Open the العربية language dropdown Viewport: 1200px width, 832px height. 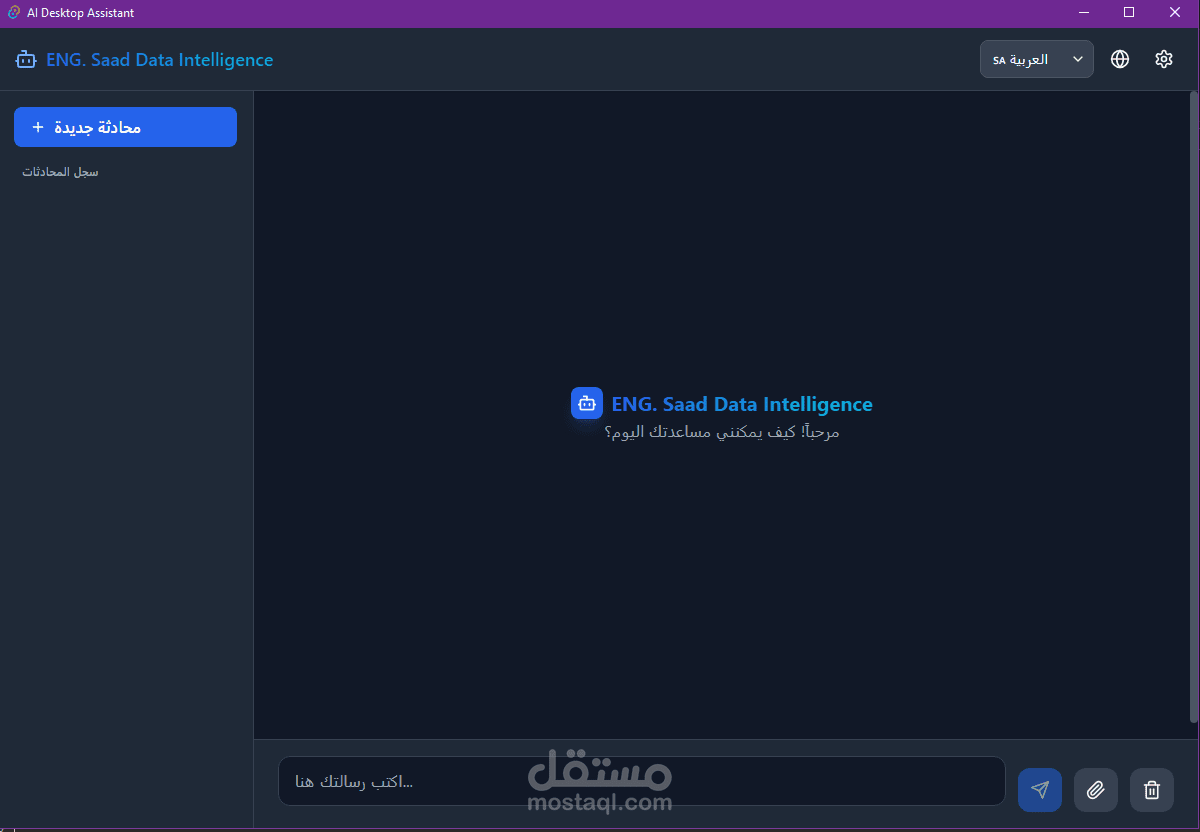(x=1037, y=59)
